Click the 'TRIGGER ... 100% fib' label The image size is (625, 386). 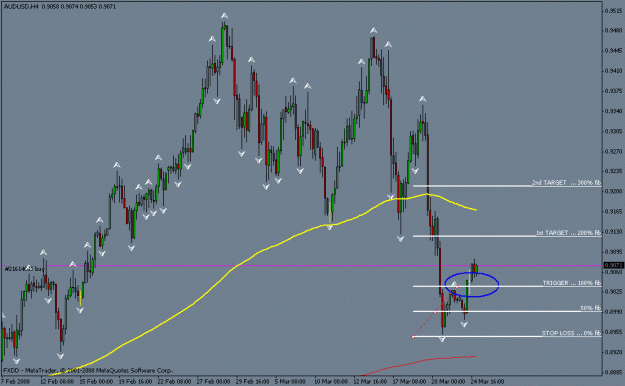coord(572,283)
